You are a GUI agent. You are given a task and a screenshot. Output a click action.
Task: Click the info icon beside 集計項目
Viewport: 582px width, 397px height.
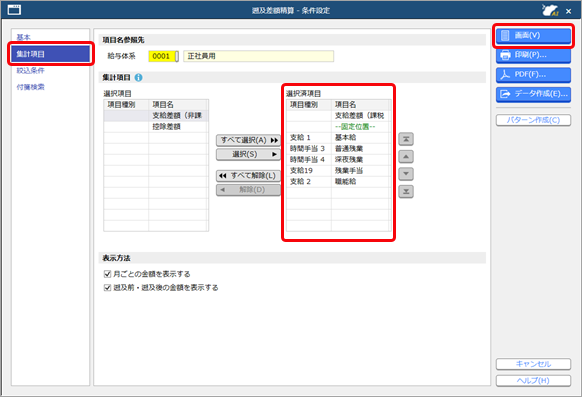pyautogui.click(x=138, y=78)
